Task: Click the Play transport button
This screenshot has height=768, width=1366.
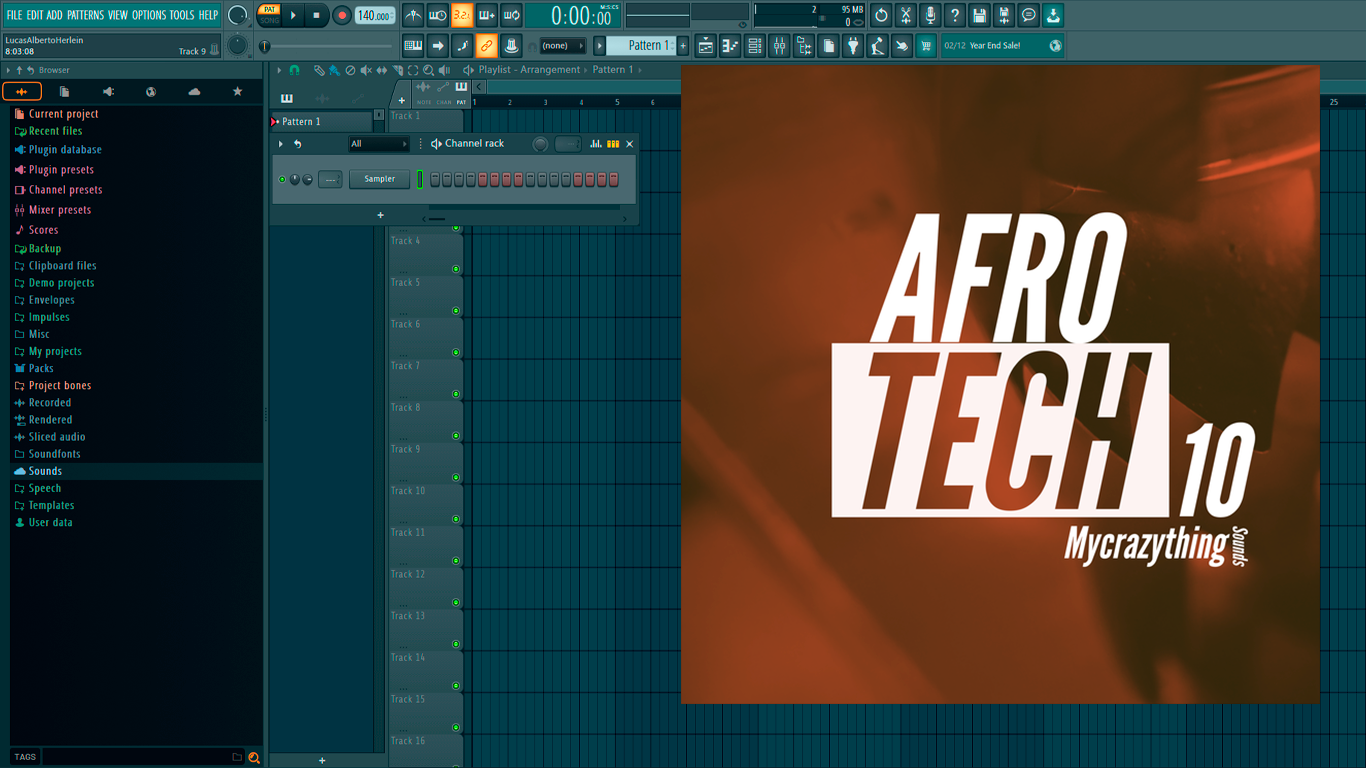Action: pos(293,15)
